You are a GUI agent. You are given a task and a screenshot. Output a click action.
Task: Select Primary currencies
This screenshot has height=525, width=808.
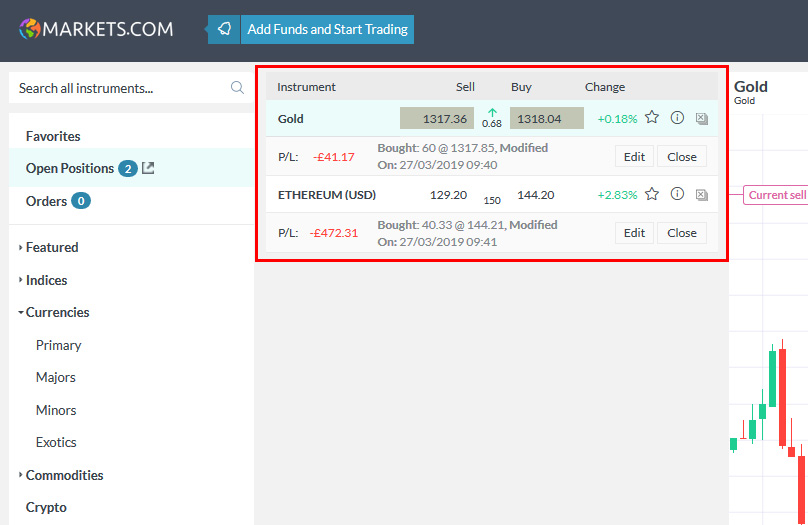coord(58,345)
